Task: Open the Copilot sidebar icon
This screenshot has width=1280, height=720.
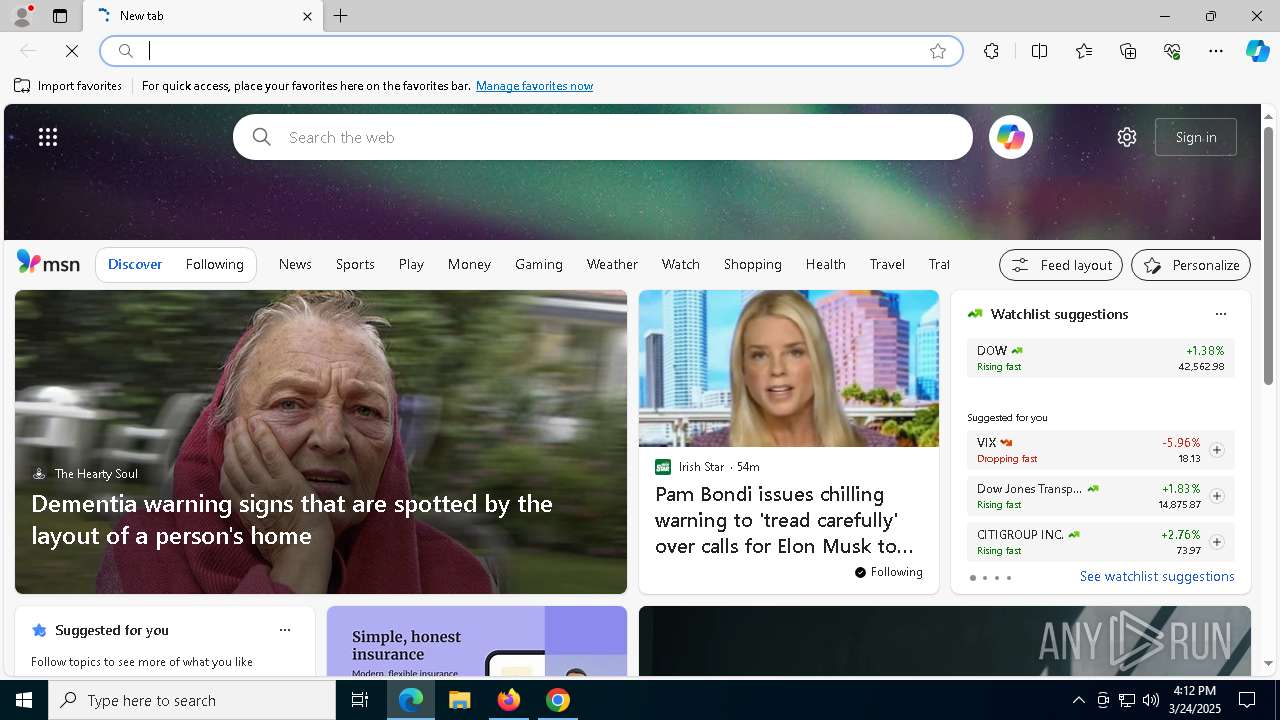Action: point(1257,51)
